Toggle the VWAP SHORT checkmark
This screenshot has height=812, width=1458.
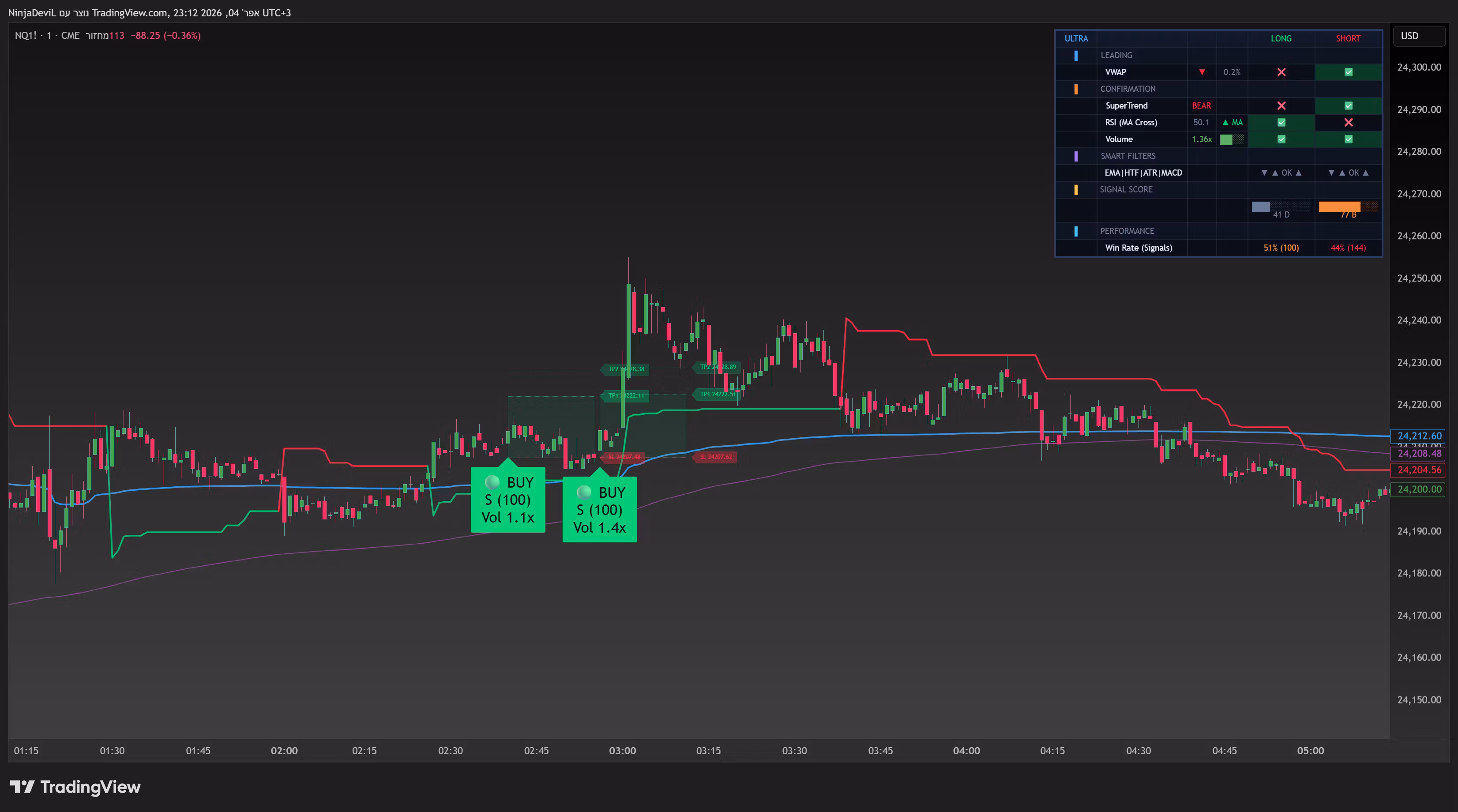pos(1348,72)
